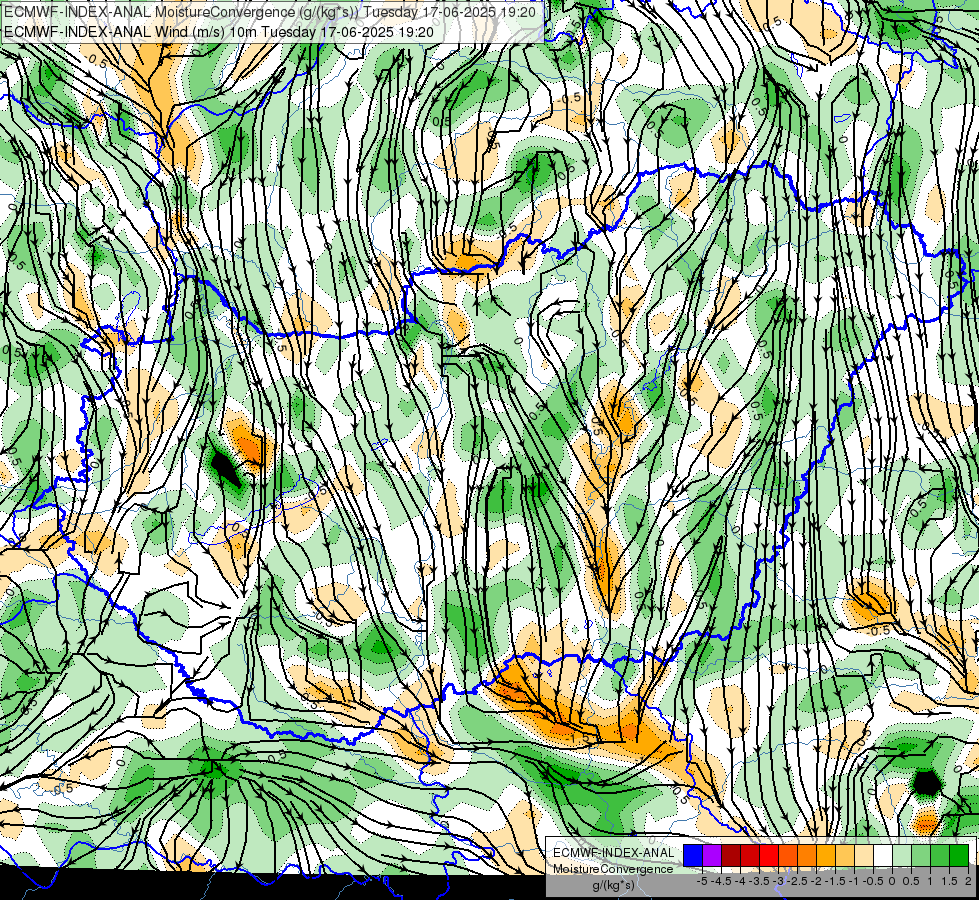979x900 pixels.
Task: Click the legend scale's -1.5 tick label
Action: [835, 881]
